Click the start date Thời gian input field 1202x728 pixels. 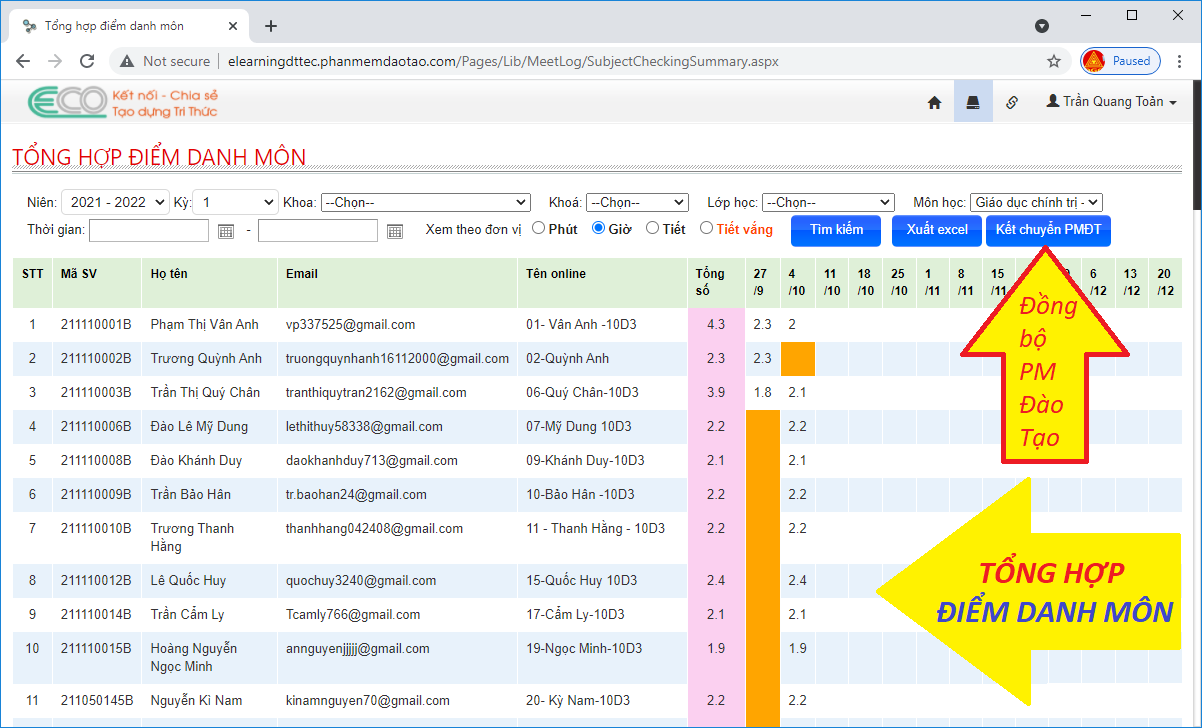(149, 231)
